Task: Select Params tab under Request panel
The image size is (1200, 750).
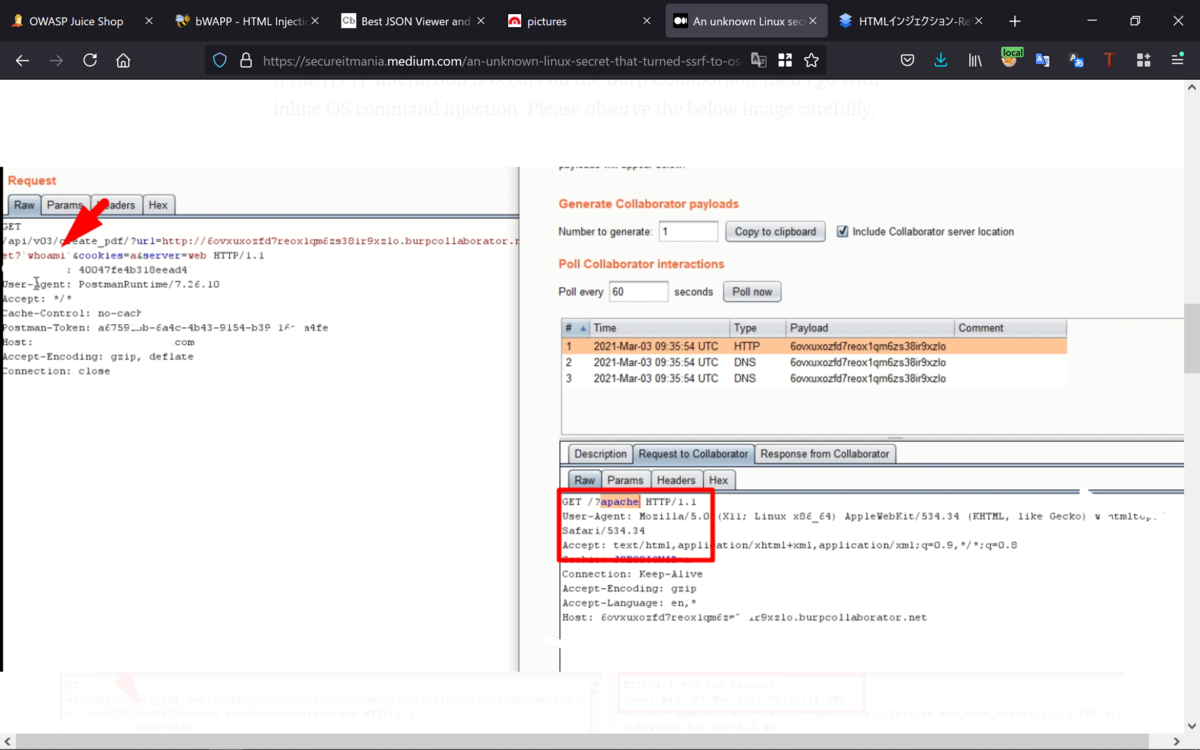Action: [x=65, y=205]
